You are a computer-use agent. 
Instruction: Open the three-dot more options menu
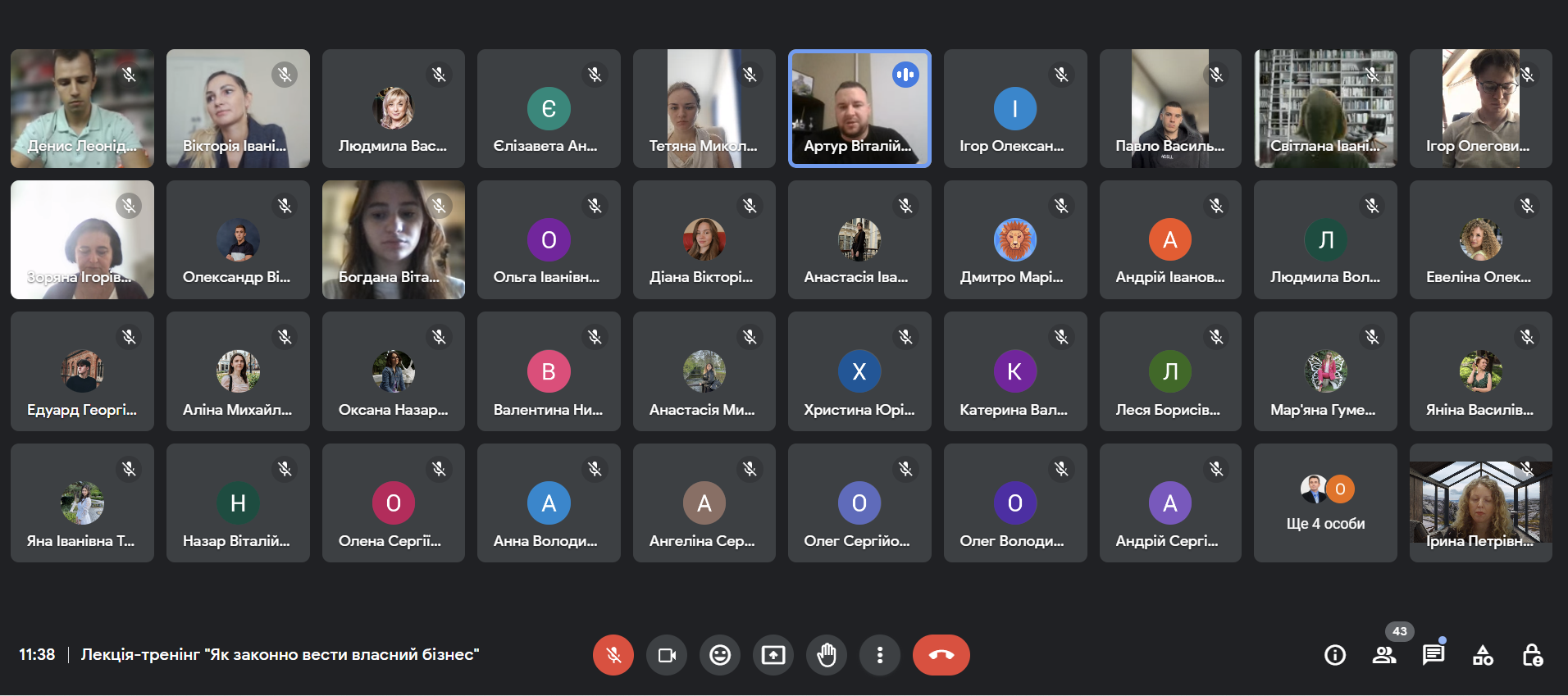point(880,655)
